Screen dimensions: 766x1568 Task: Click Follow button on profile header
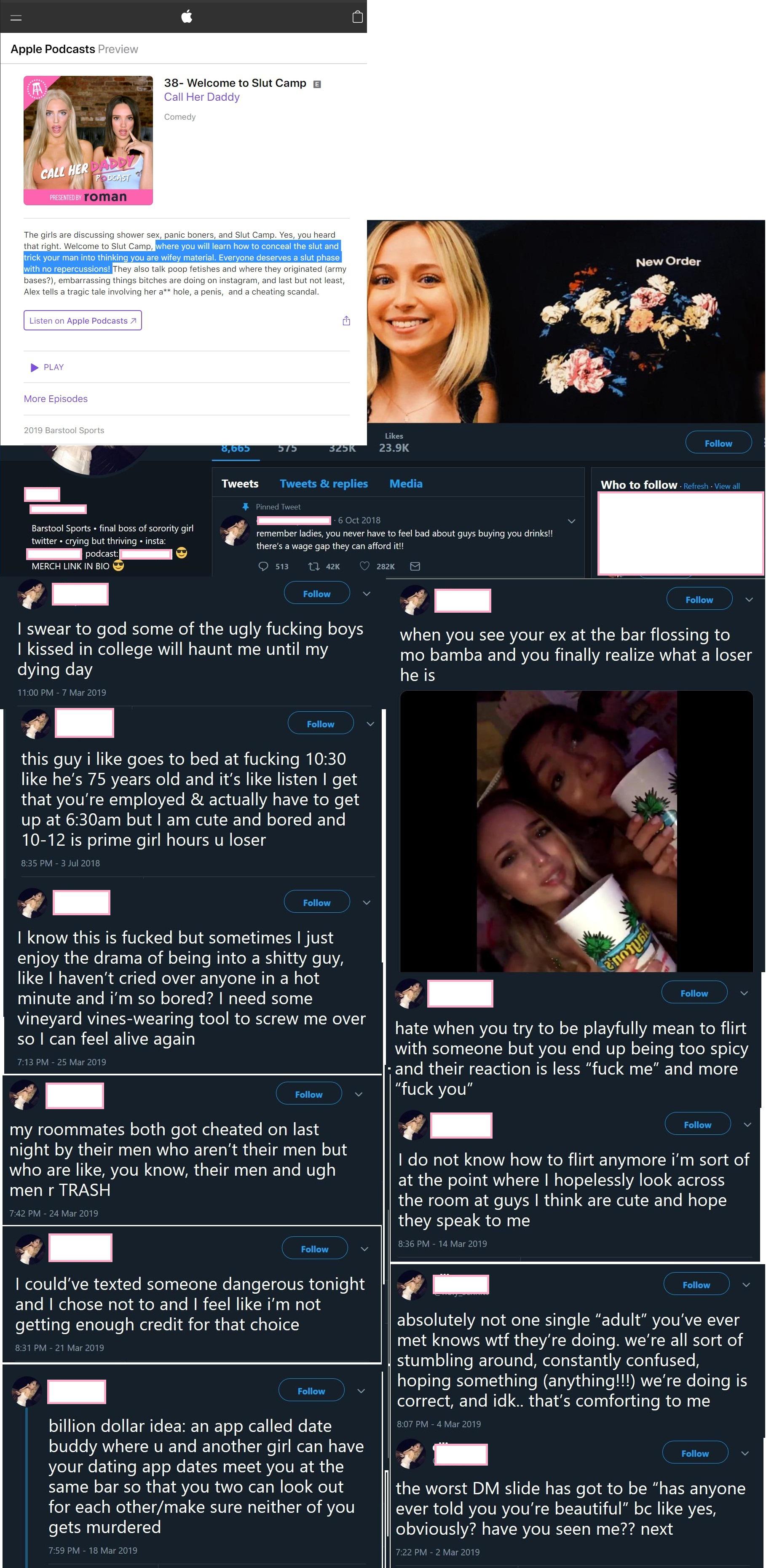point(718,443)
